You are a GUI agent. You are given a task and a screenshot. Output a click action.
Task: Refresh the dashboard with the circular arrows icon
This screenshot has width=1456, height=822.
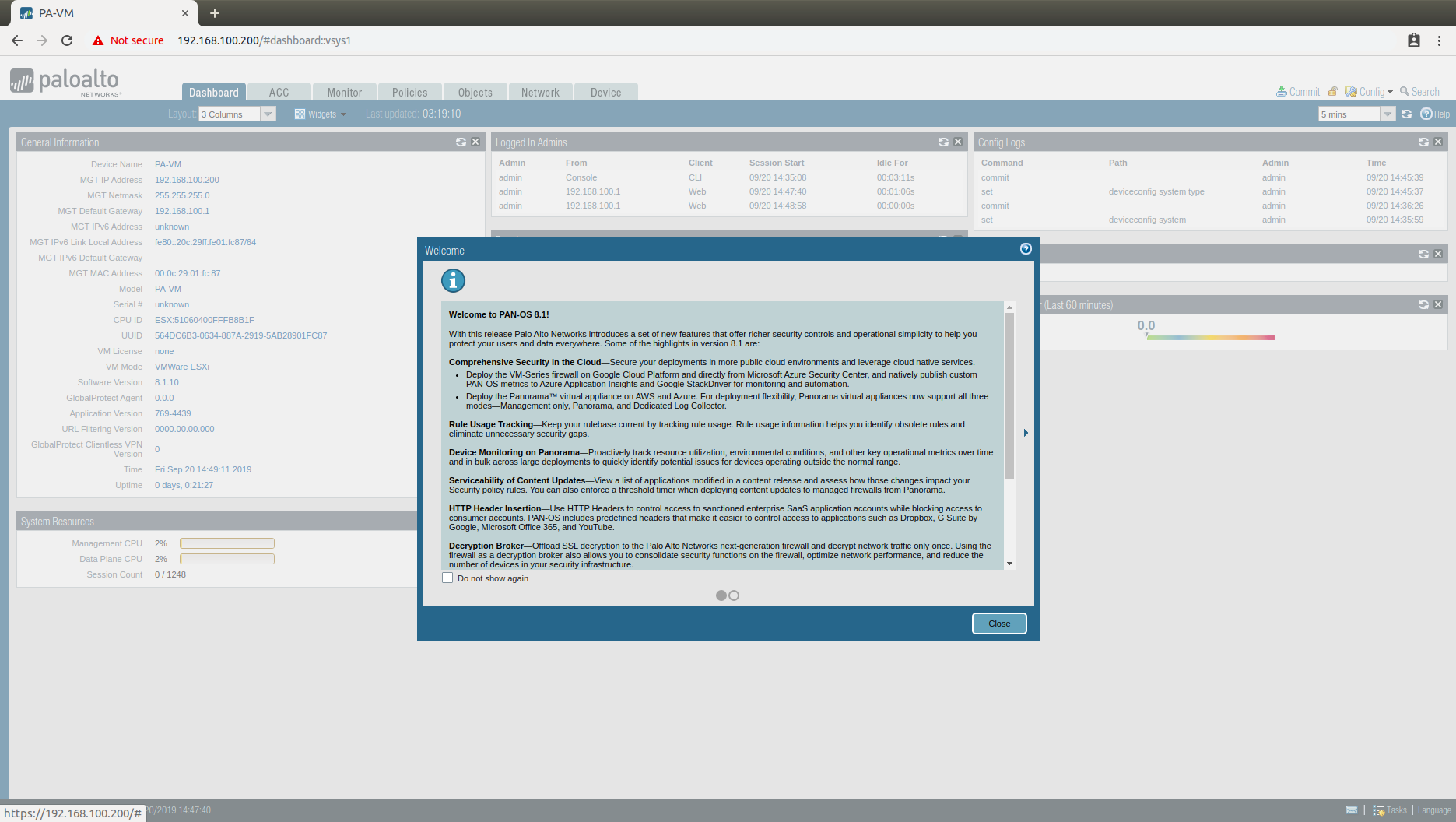[1406, 114]
